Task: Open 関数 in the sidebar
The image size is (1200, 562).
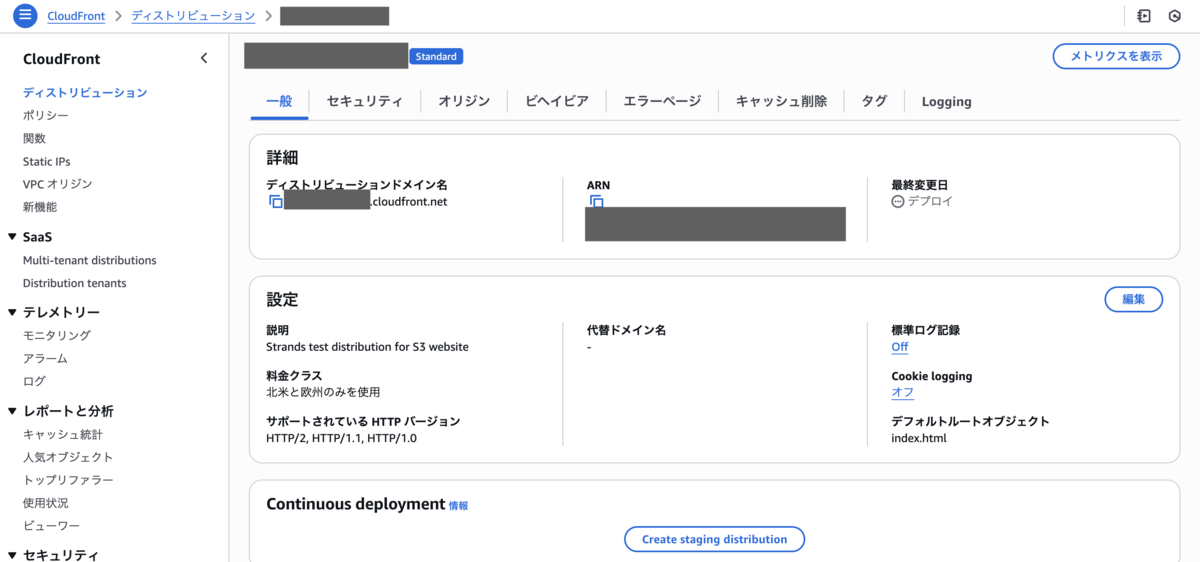Action: click(34, 139)
